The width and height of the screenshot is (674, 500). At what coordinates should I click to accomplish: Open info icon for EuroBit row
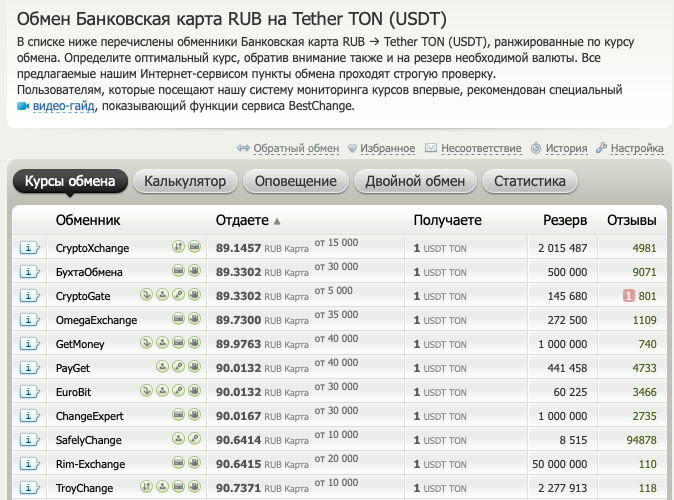coord(29,392)
